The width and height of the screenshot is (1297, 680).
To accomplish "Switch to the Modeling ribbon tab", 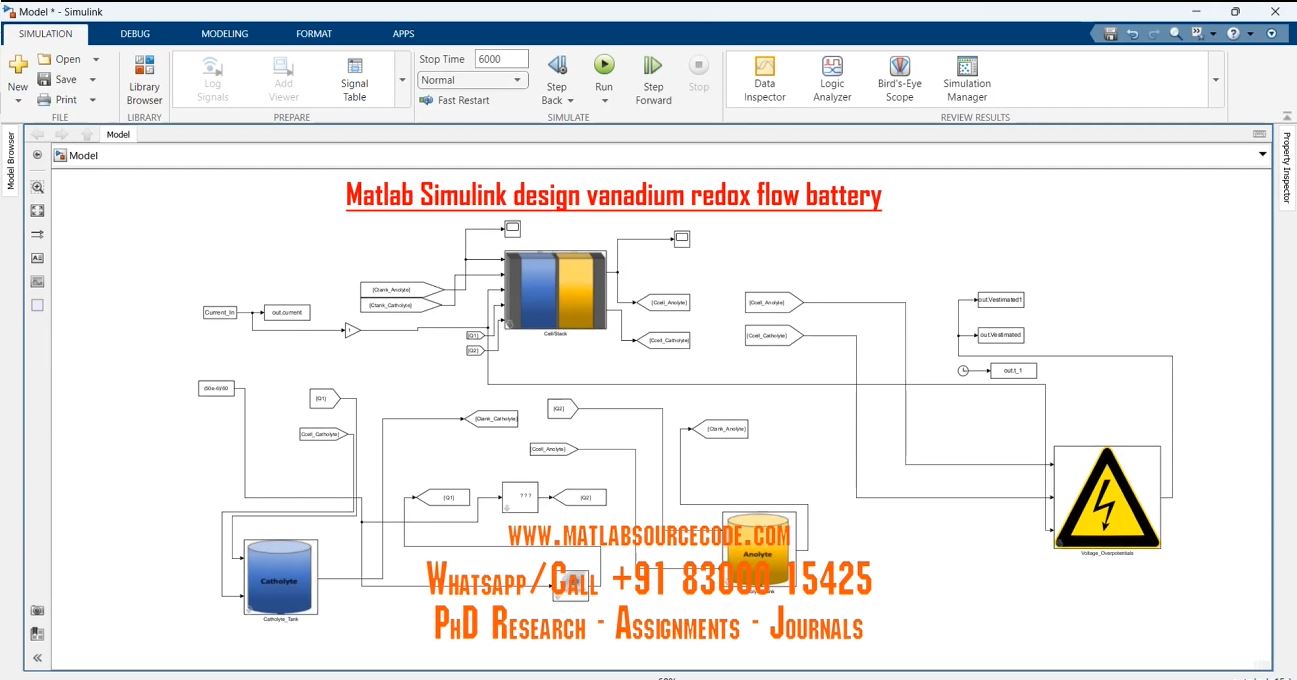I will 224,34.
